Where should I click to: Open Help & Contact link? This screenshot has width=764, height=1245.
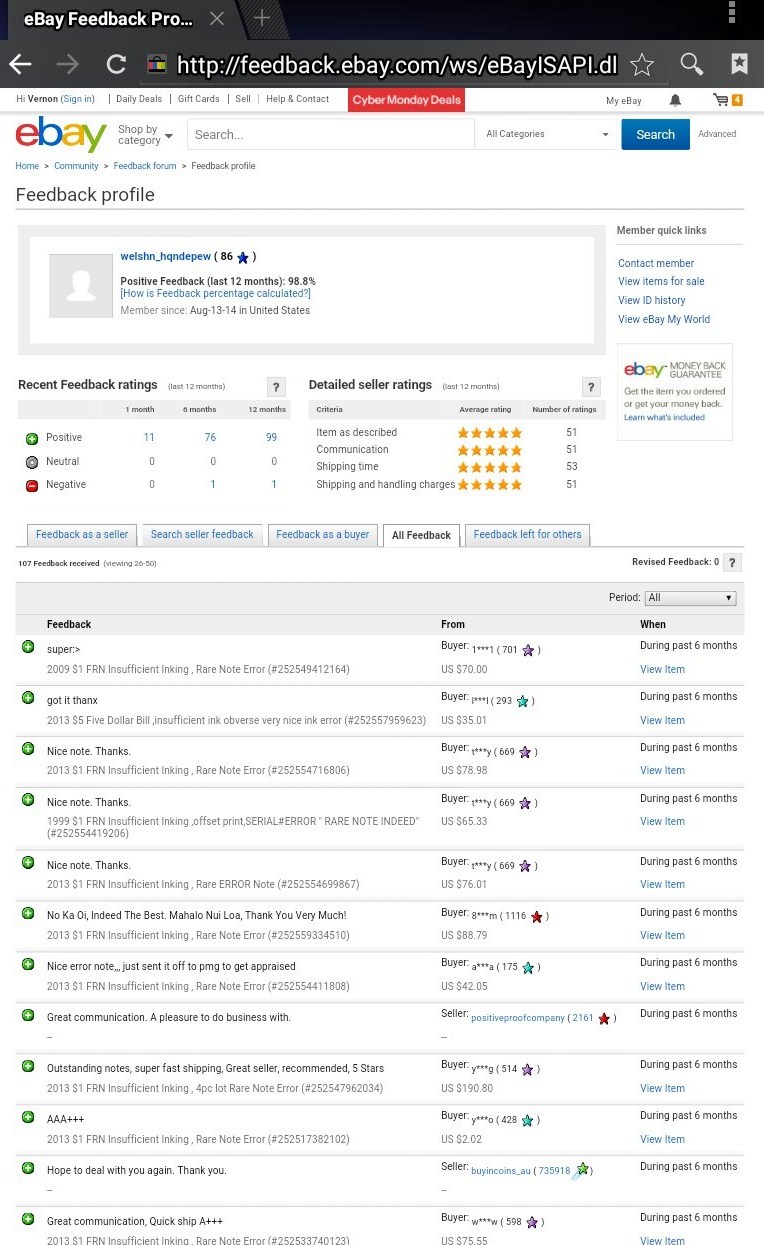298,99
